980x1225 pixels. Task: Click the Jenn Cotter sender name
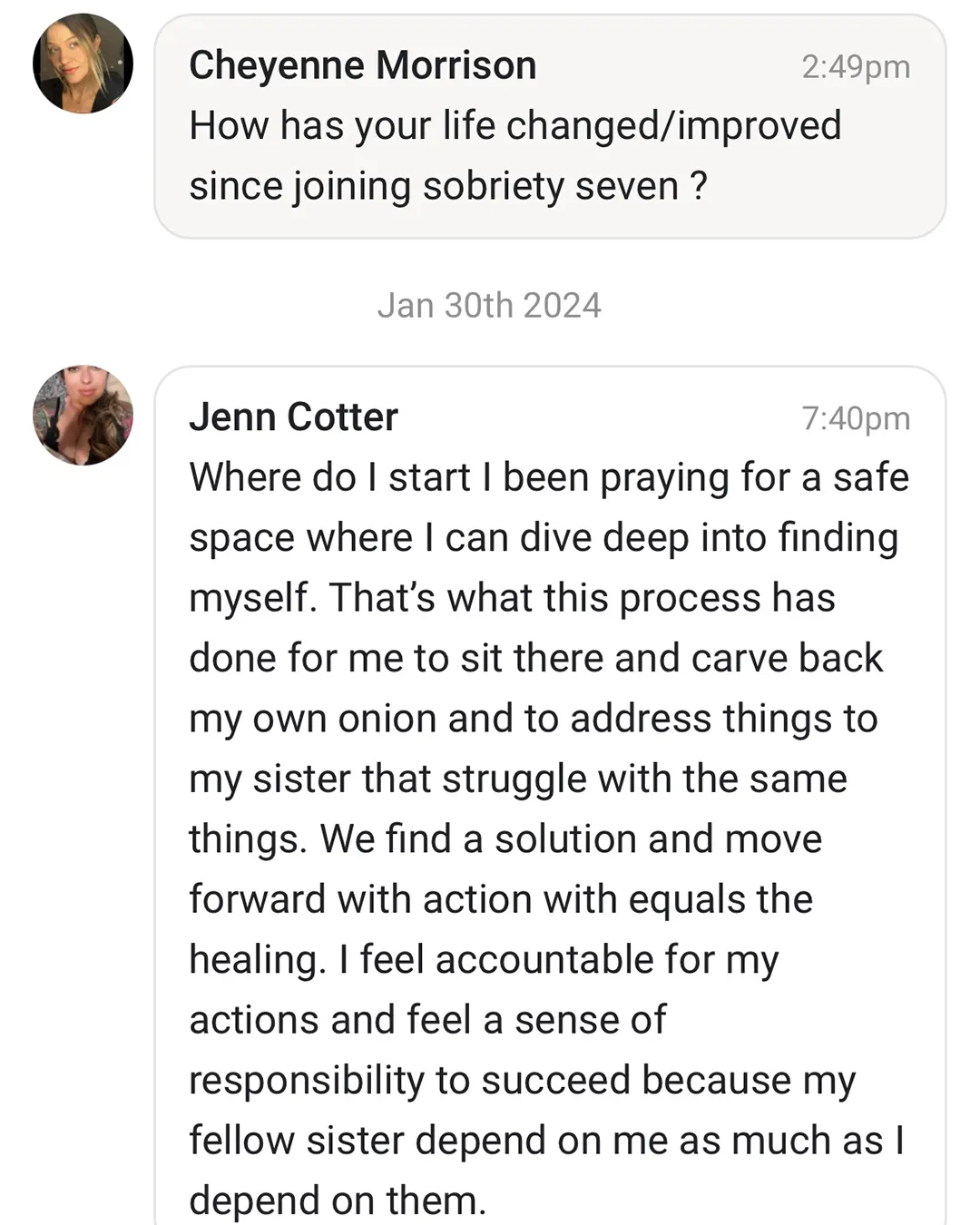pyautogui.click(x=293, y=417)
